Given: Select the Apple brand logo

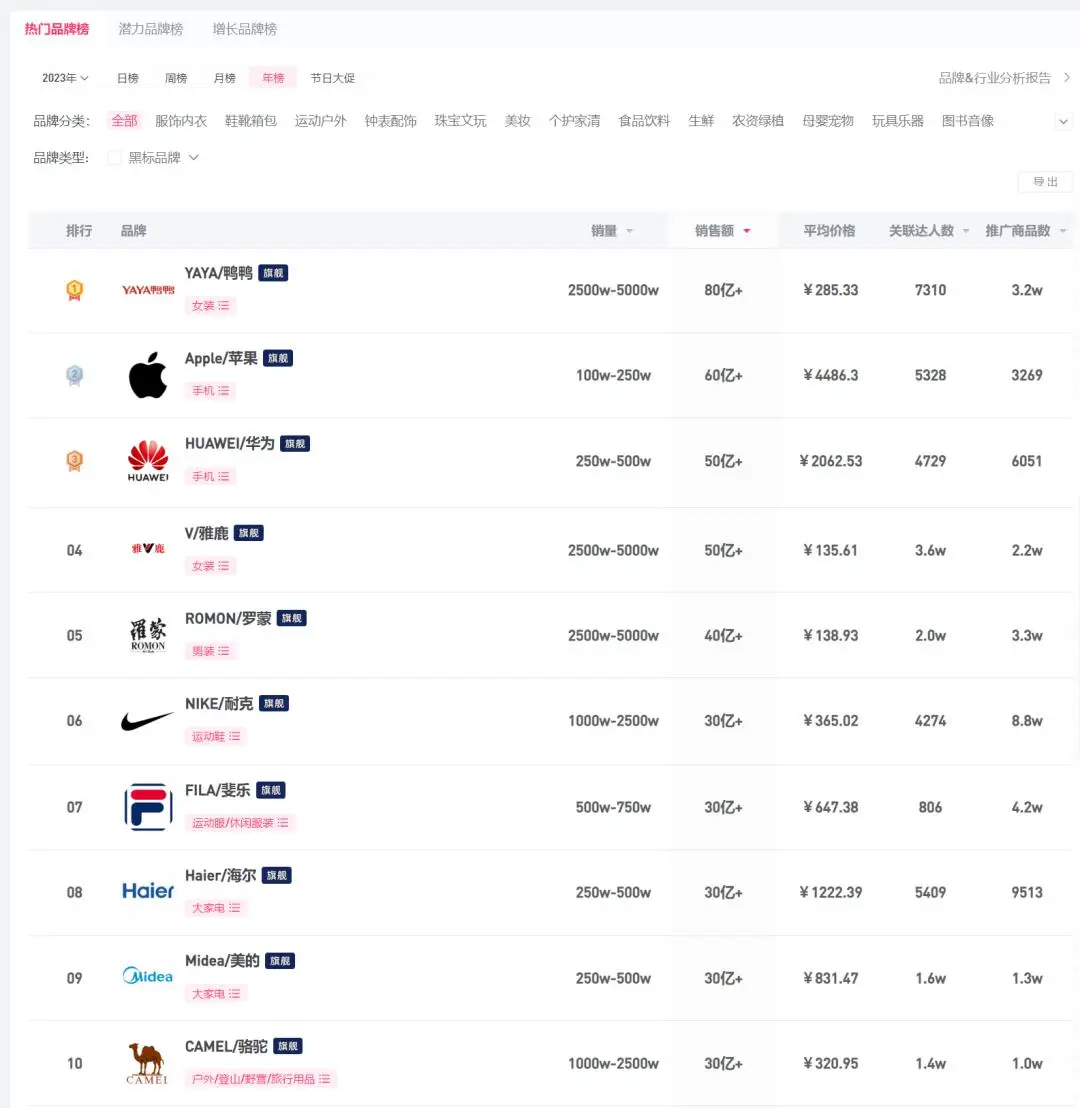Looking at the screenshot, I should (146, 375).
